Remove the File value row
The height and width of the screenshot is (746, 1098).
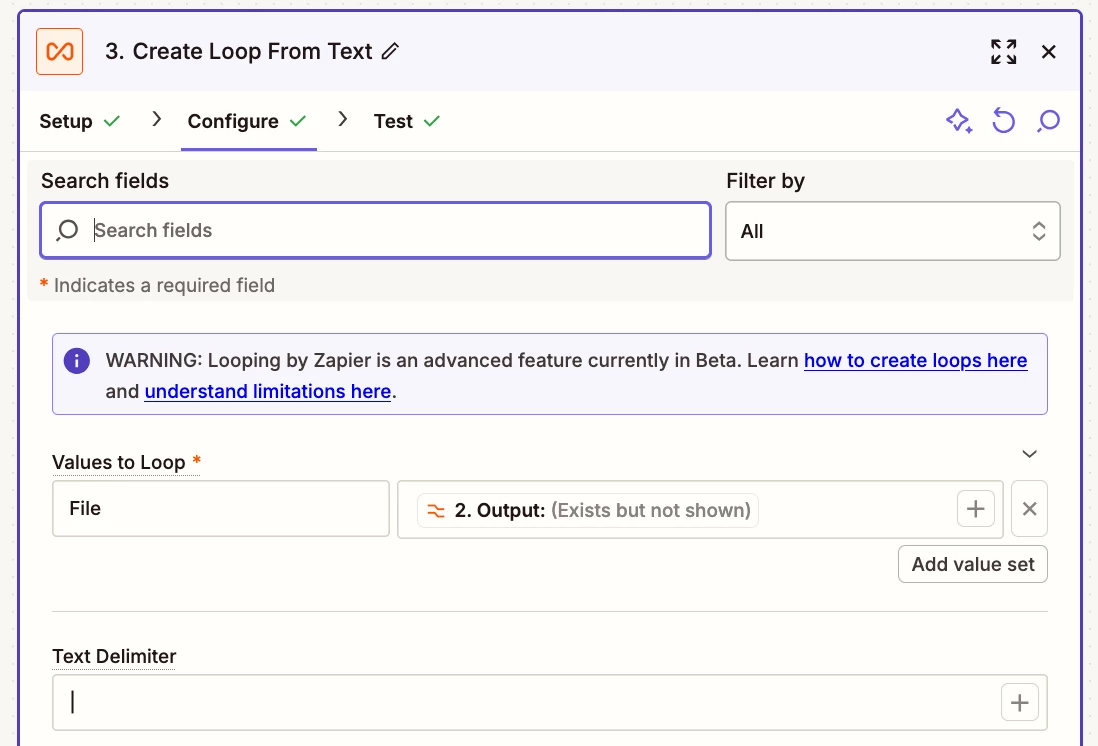pyautogui.click(x=1029, y=509)
